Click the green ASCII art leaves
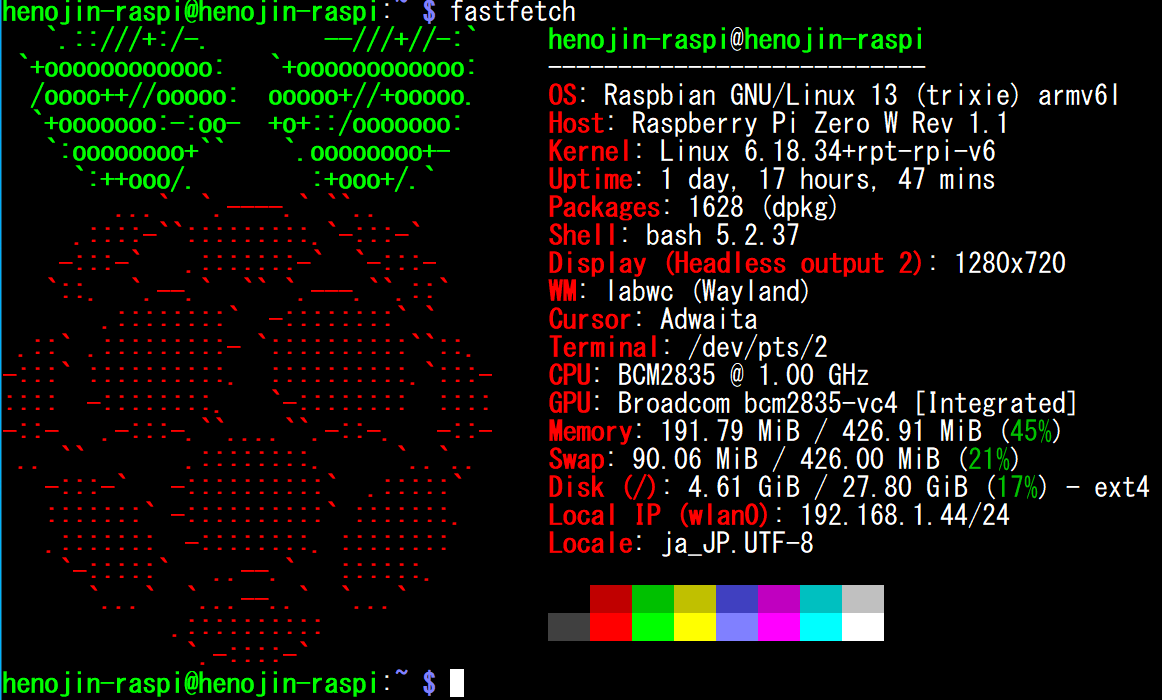This screenshot has width=1162, height=700. click(x=248, y=110)
